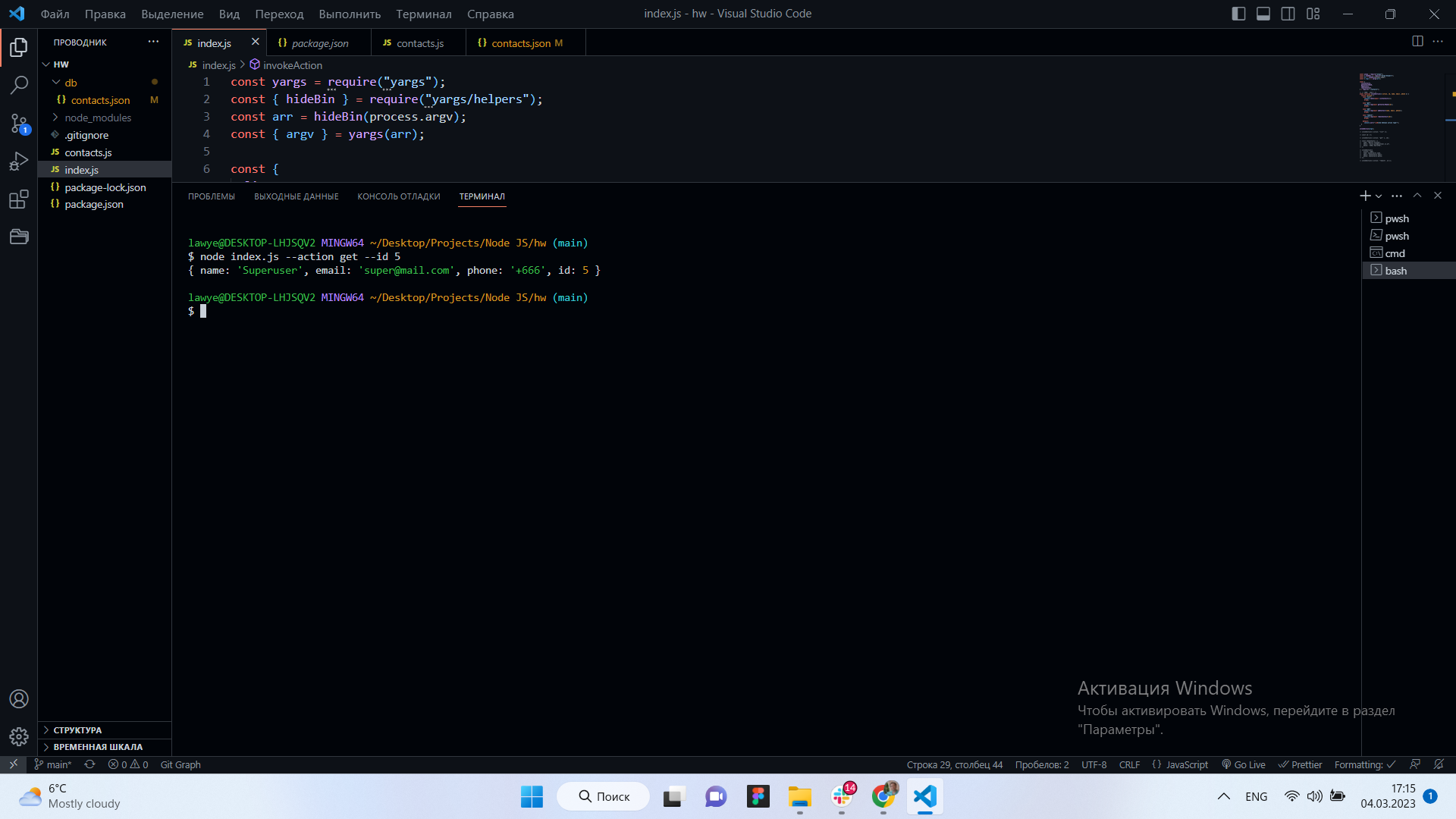Open the Терминал menu

[x=423, y=14]
